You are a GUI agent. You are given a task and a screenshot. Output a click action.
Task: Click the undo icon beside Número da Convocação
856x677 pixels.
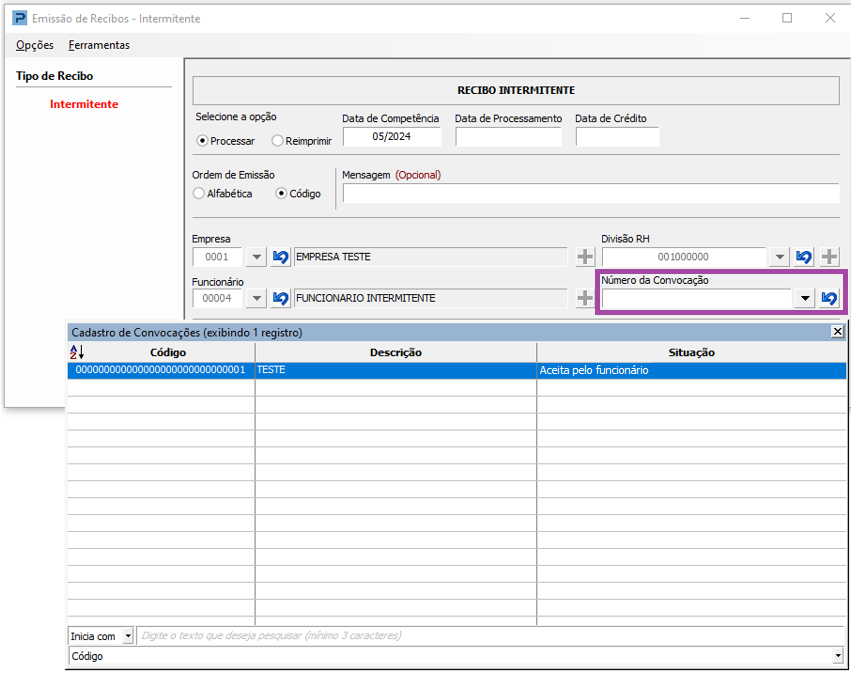tap(829, 298)
